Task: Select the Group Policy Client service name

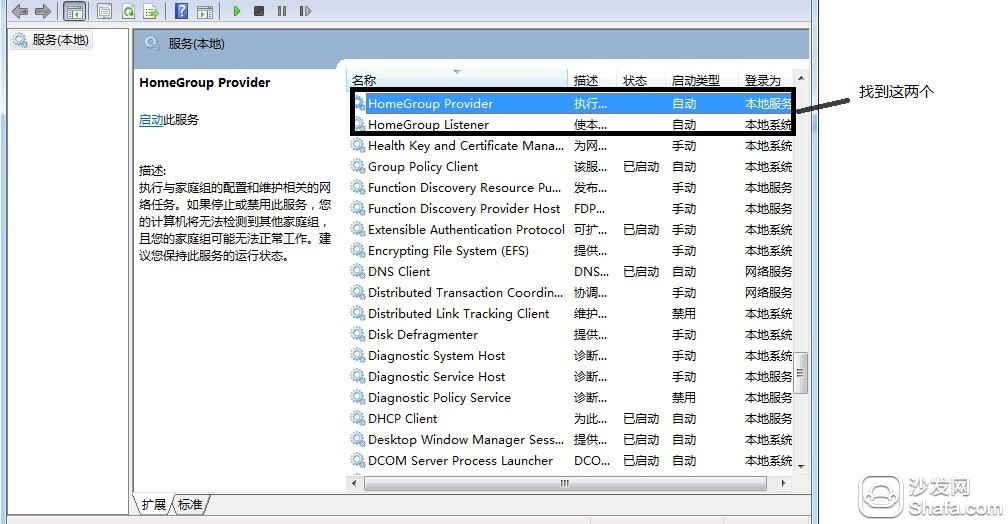Action: 423,167
